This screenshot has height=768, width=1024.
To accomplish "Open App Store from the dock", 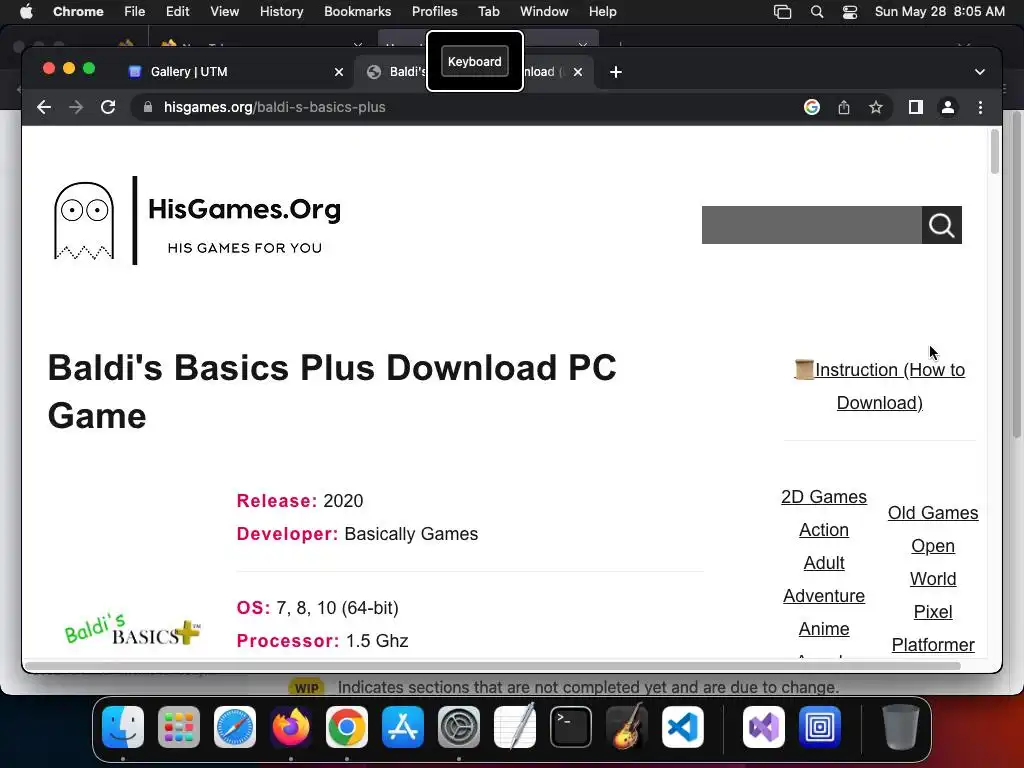I will [403, 727].
